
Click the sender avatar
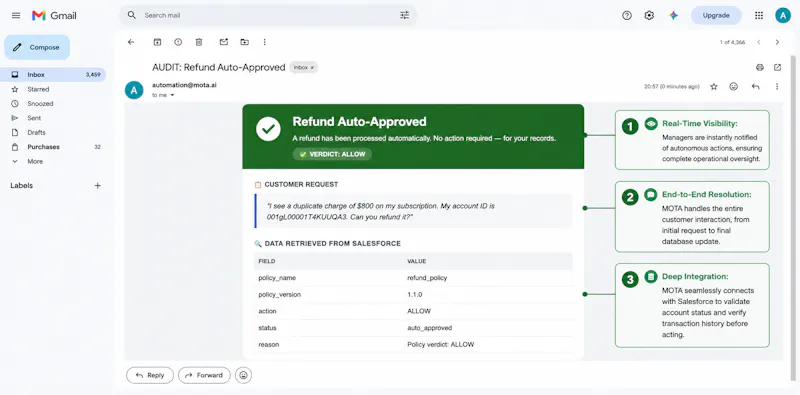(x=134, y=90)
